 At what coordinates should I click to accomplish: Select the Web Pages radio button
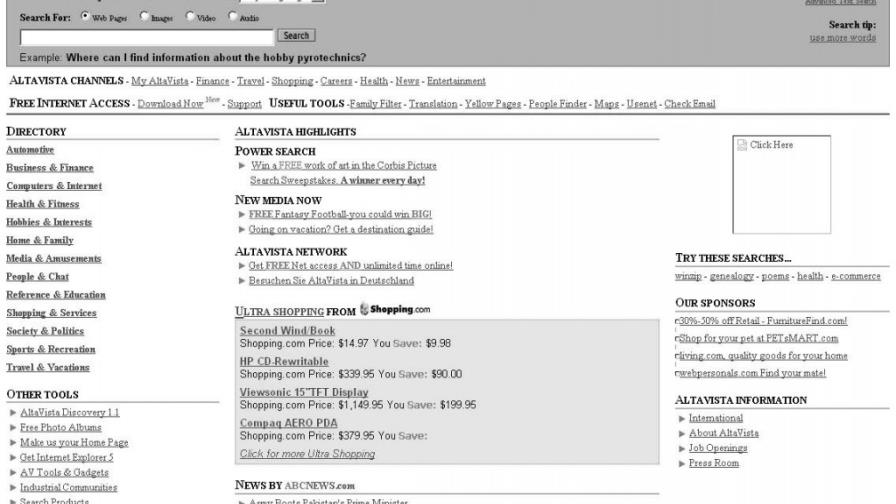(x=85, y=16)
